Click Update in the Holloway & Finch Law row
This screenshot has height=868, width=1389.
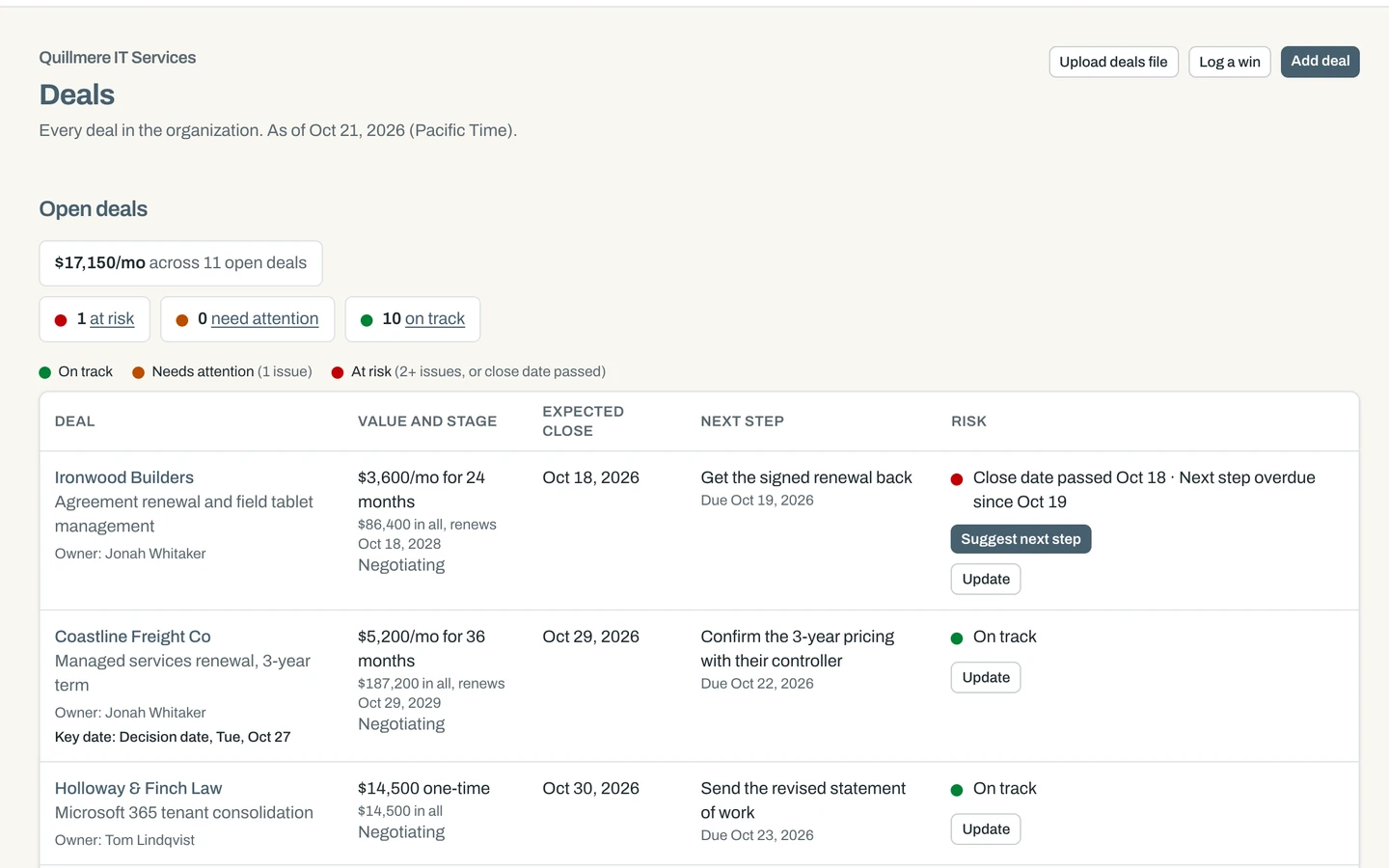986,828
